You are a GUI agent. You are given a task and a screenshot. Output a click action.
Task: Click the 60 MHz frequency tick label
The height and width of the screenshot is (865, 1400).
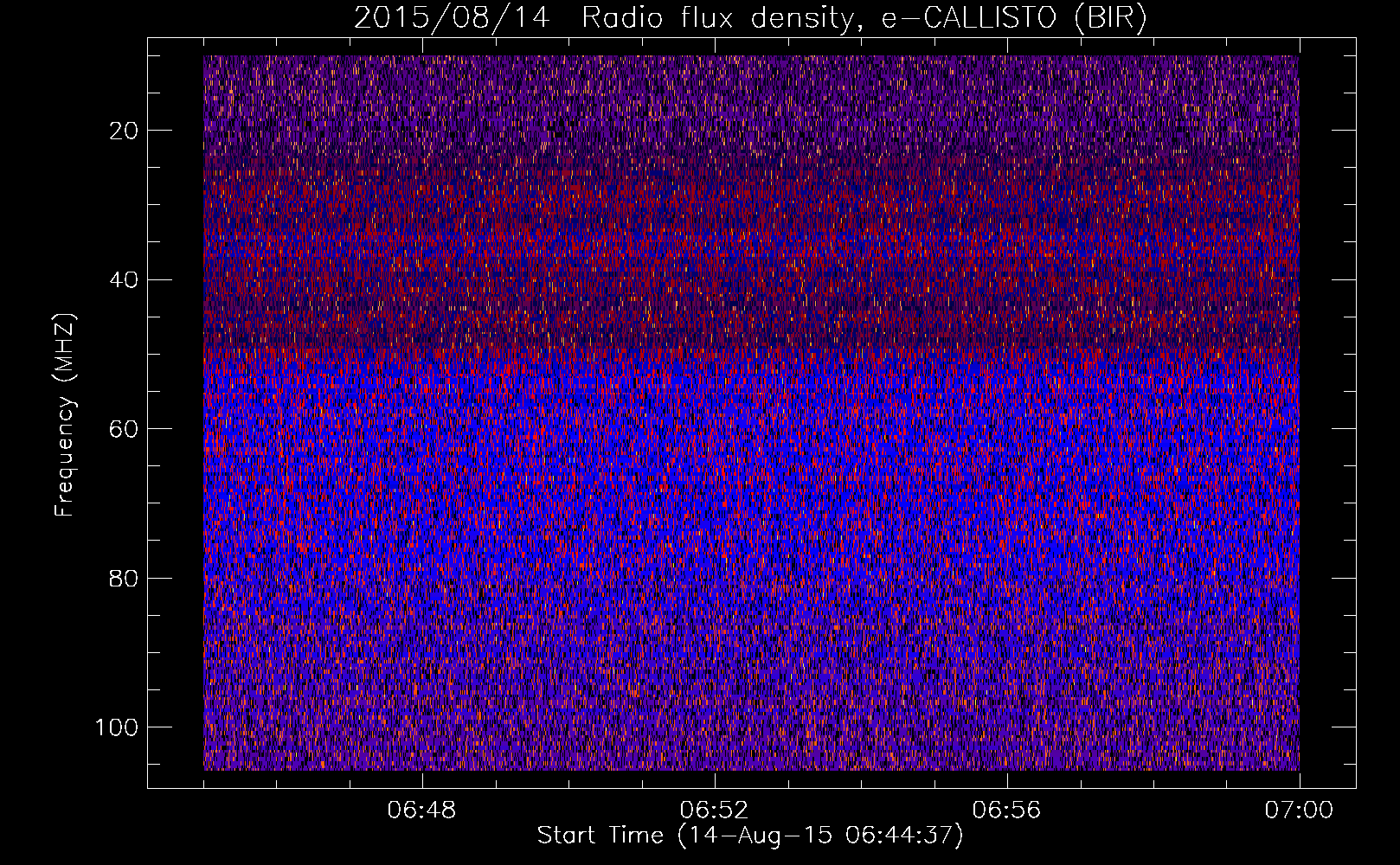(125, 429)
